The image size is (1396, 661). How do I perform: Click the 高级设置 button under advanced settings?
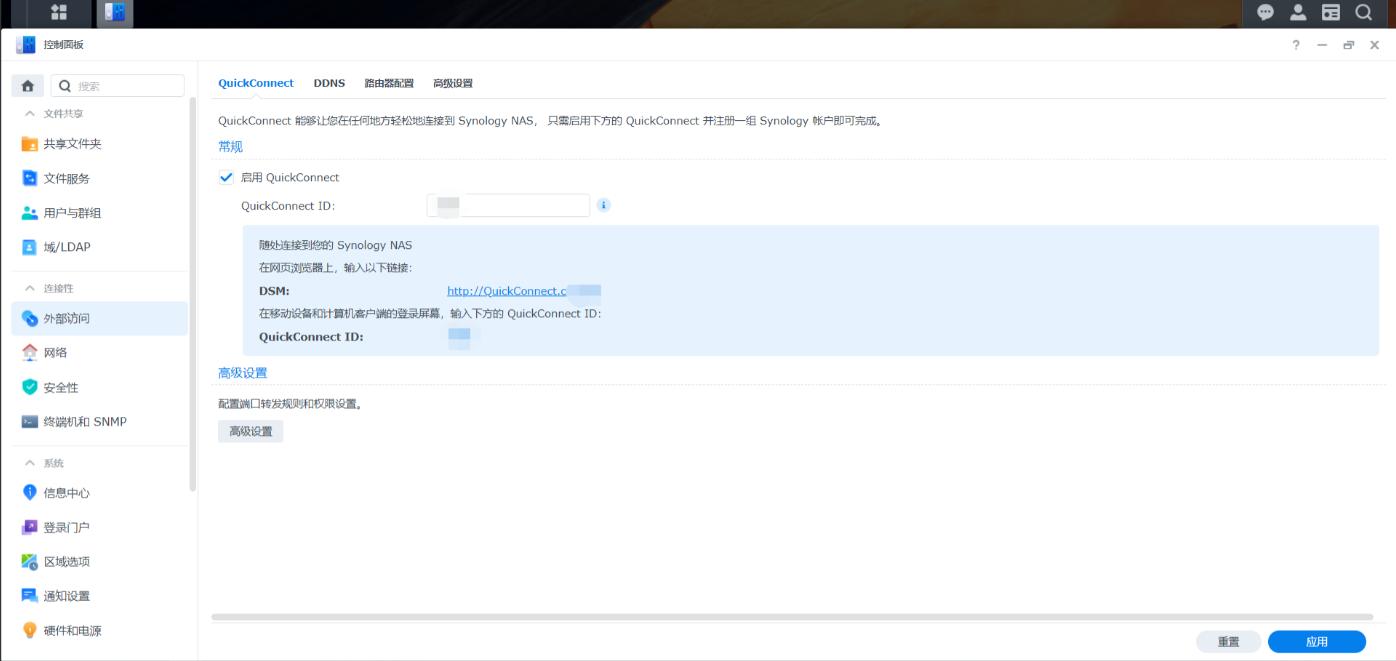click(251, 431)
